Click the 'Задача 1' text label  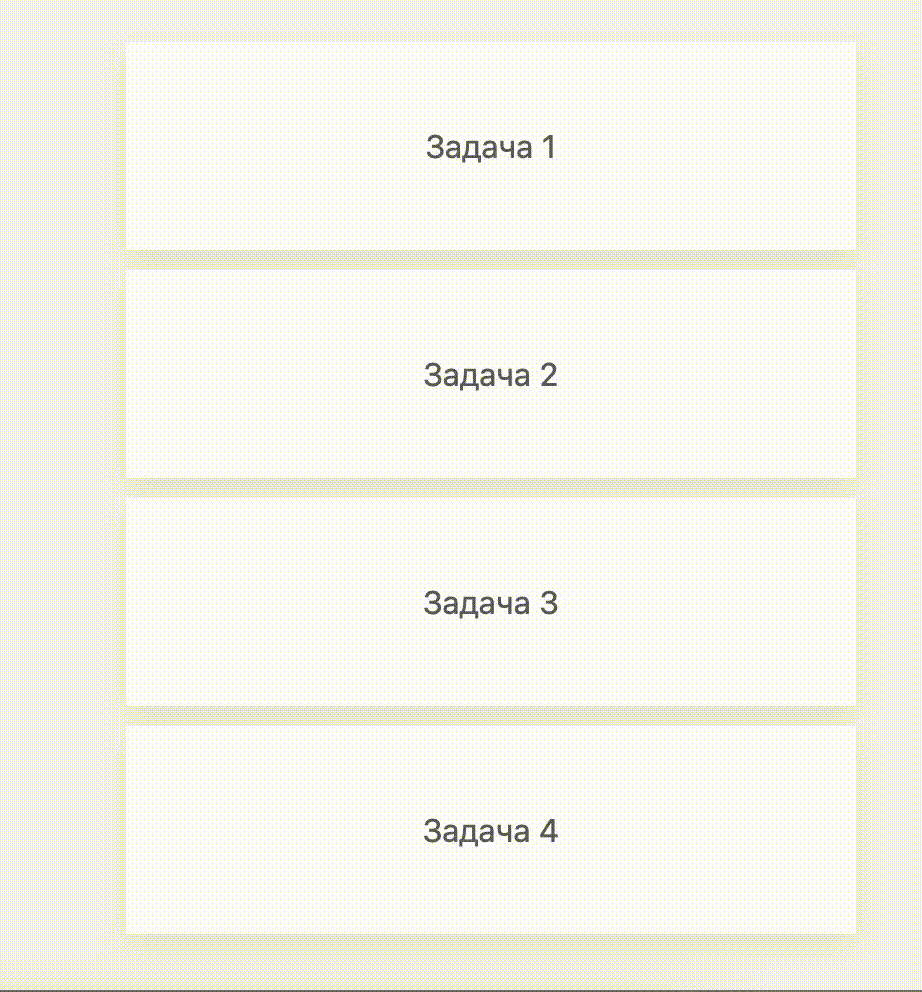[490, 147]
